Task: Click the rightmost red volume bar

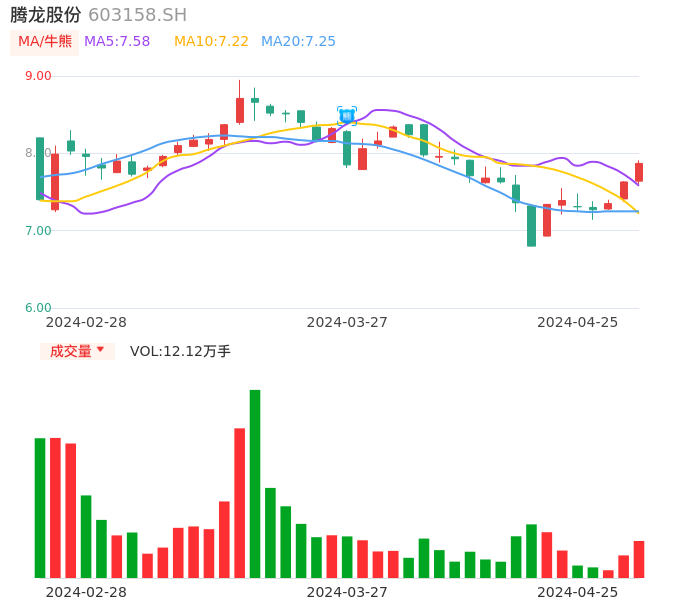Action: click(639, 559)
